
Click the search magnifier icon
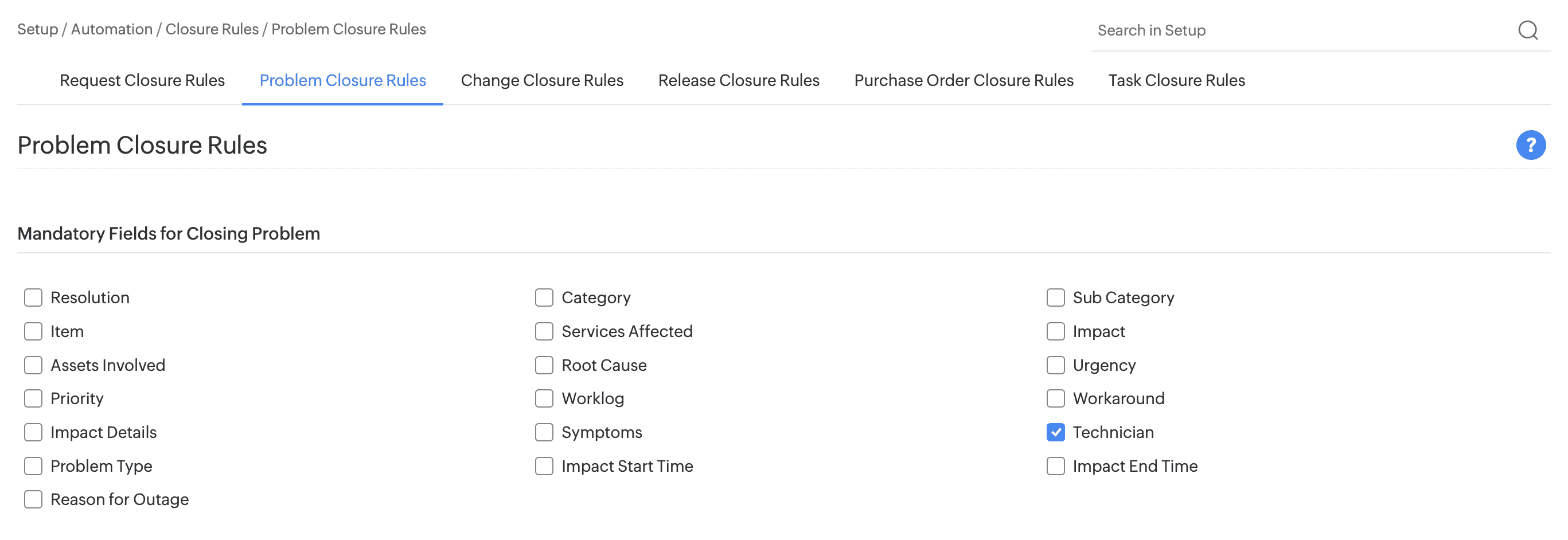(x=1528, y=30)
